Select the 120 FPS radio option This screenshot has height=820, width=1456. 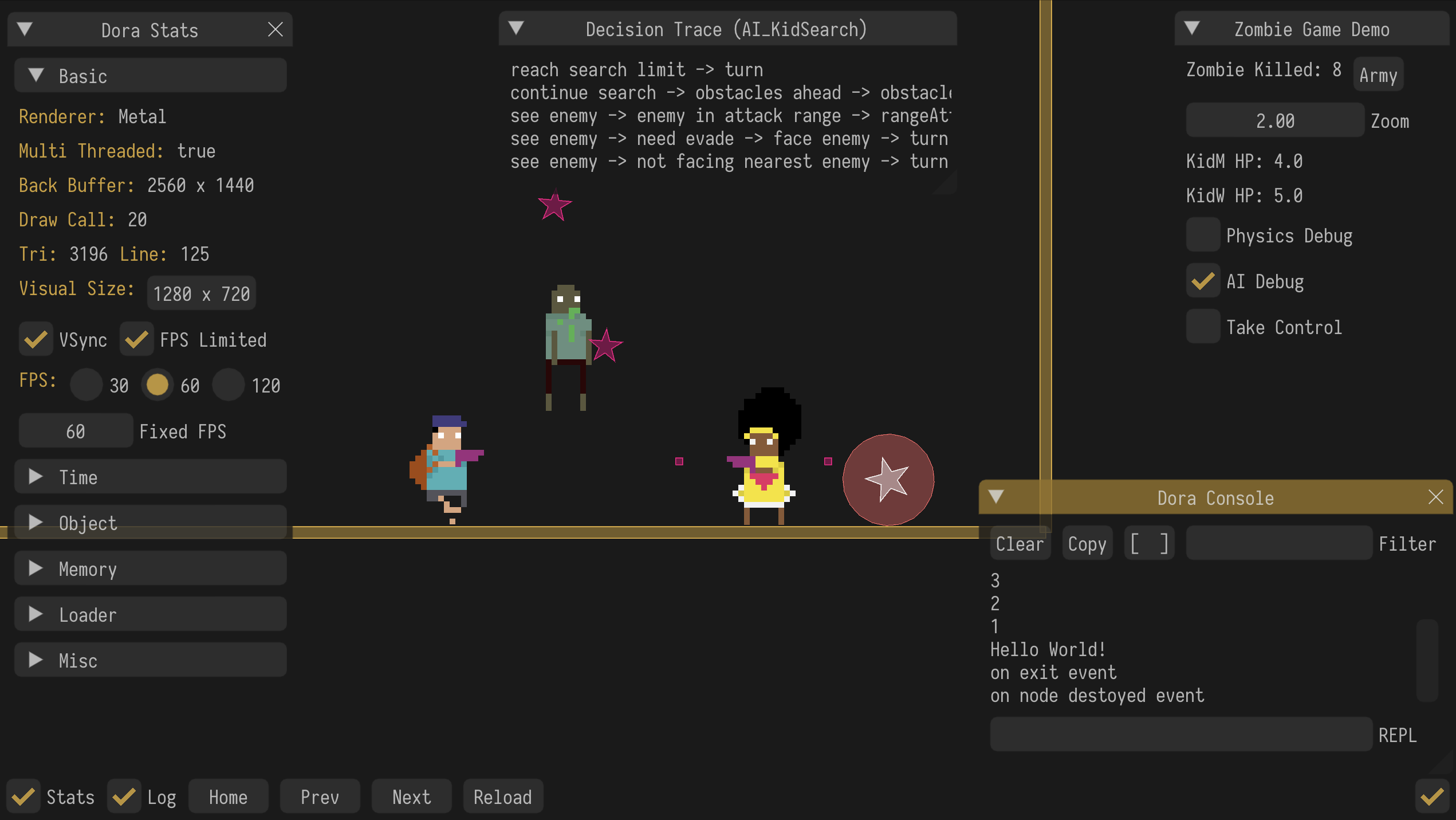tap(229, 385)
